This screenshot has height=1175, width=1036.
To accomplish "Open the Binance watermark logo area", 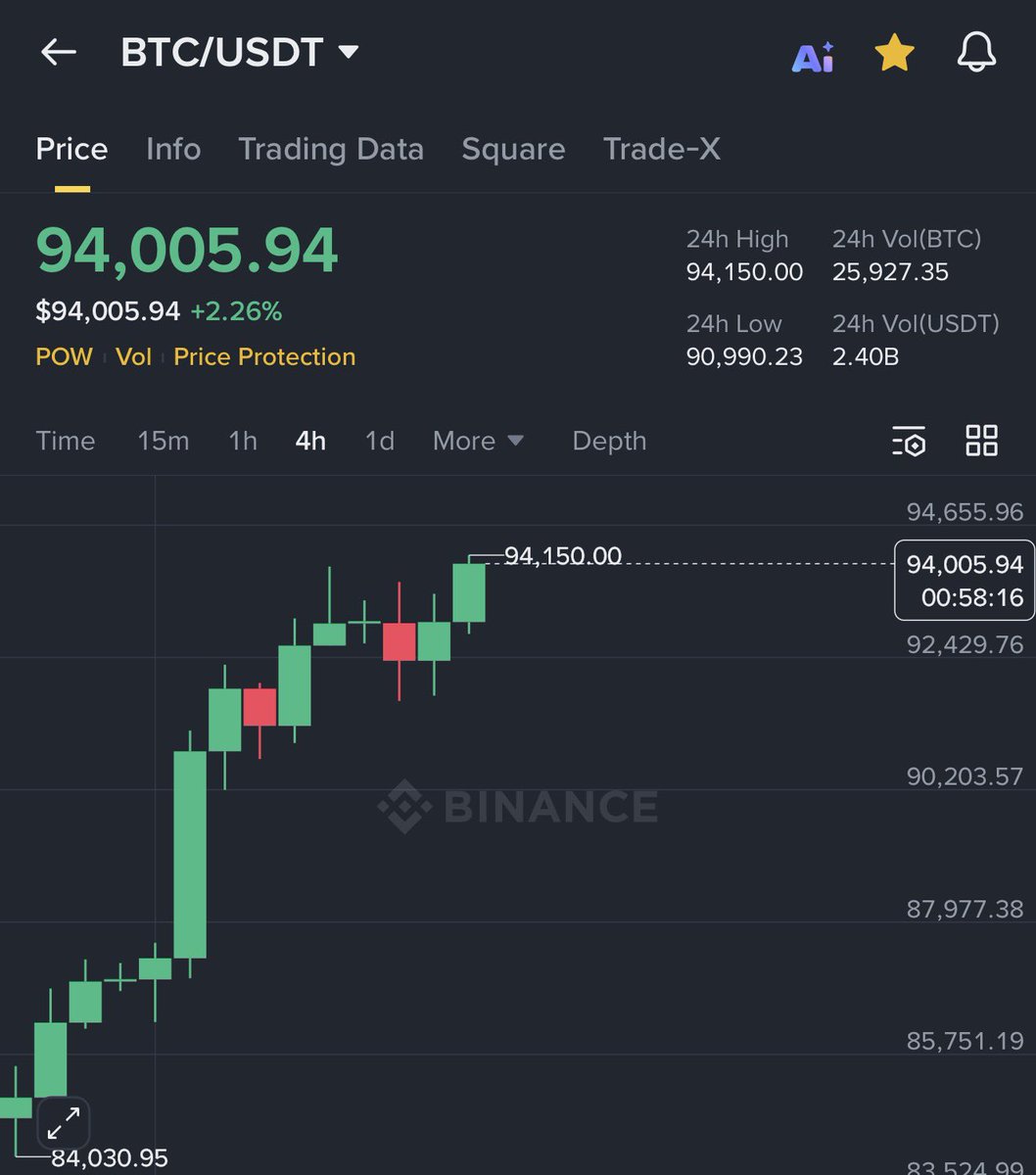I will (x=519, y=806).
